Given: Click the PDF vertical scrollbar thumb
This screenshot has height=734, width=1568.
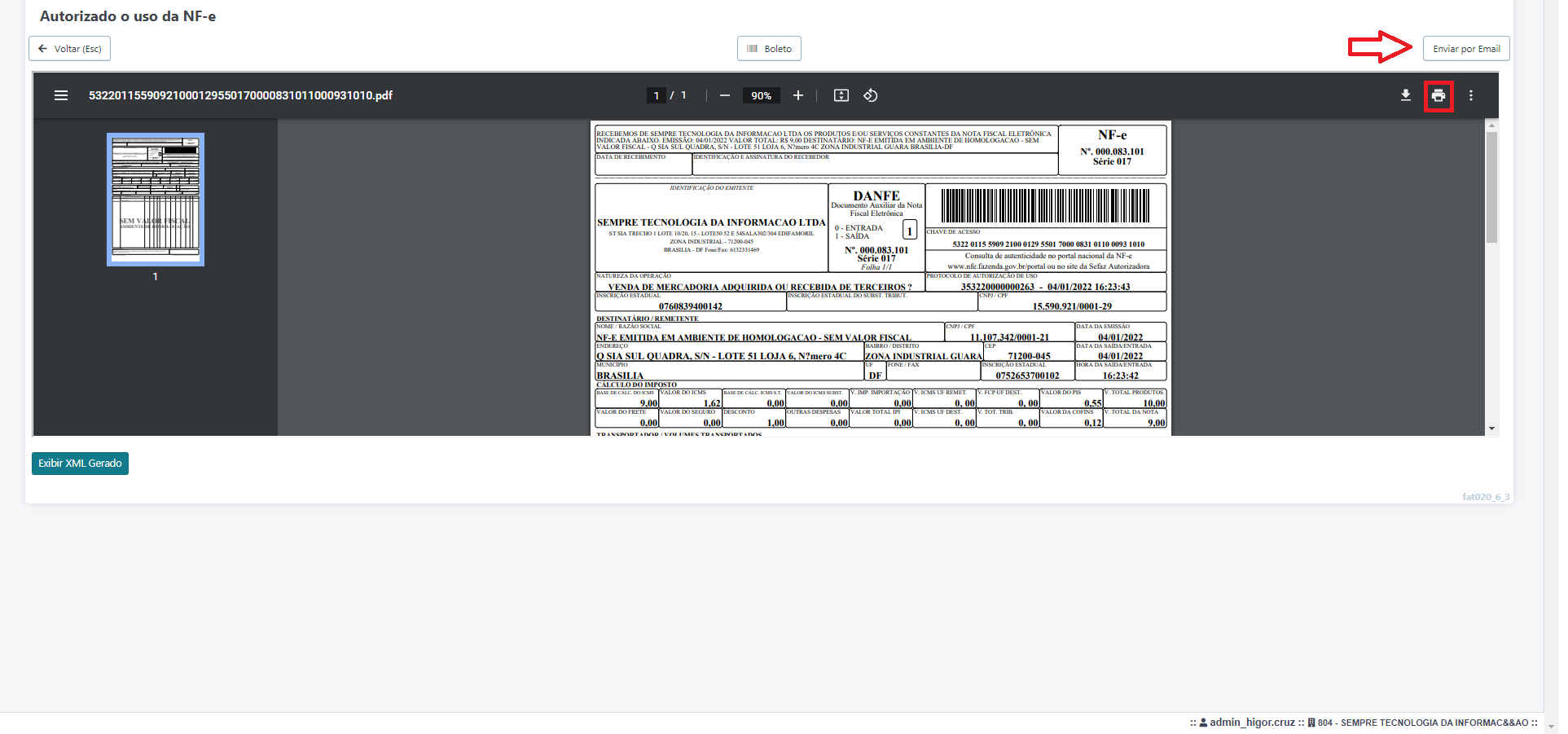Looking at the screenshot, I should click(x=1491, y=187).
